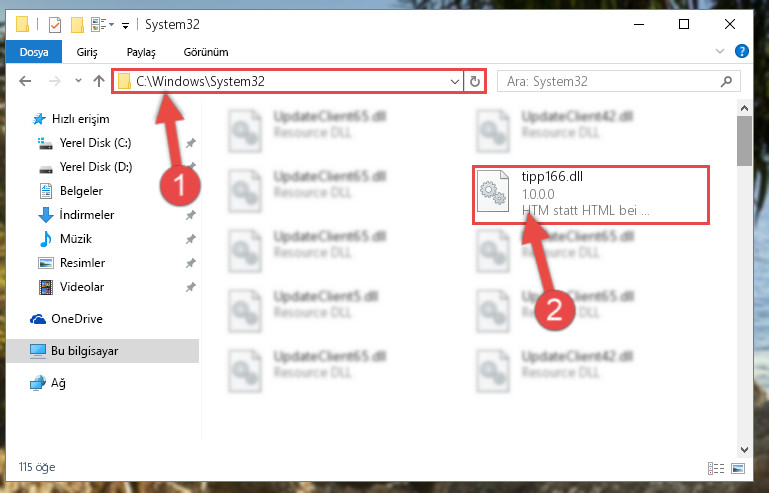The width and height of the screenshot is (769, 493).
Task: Open the Görünüm ribbon tab
Action: [206, 52]
